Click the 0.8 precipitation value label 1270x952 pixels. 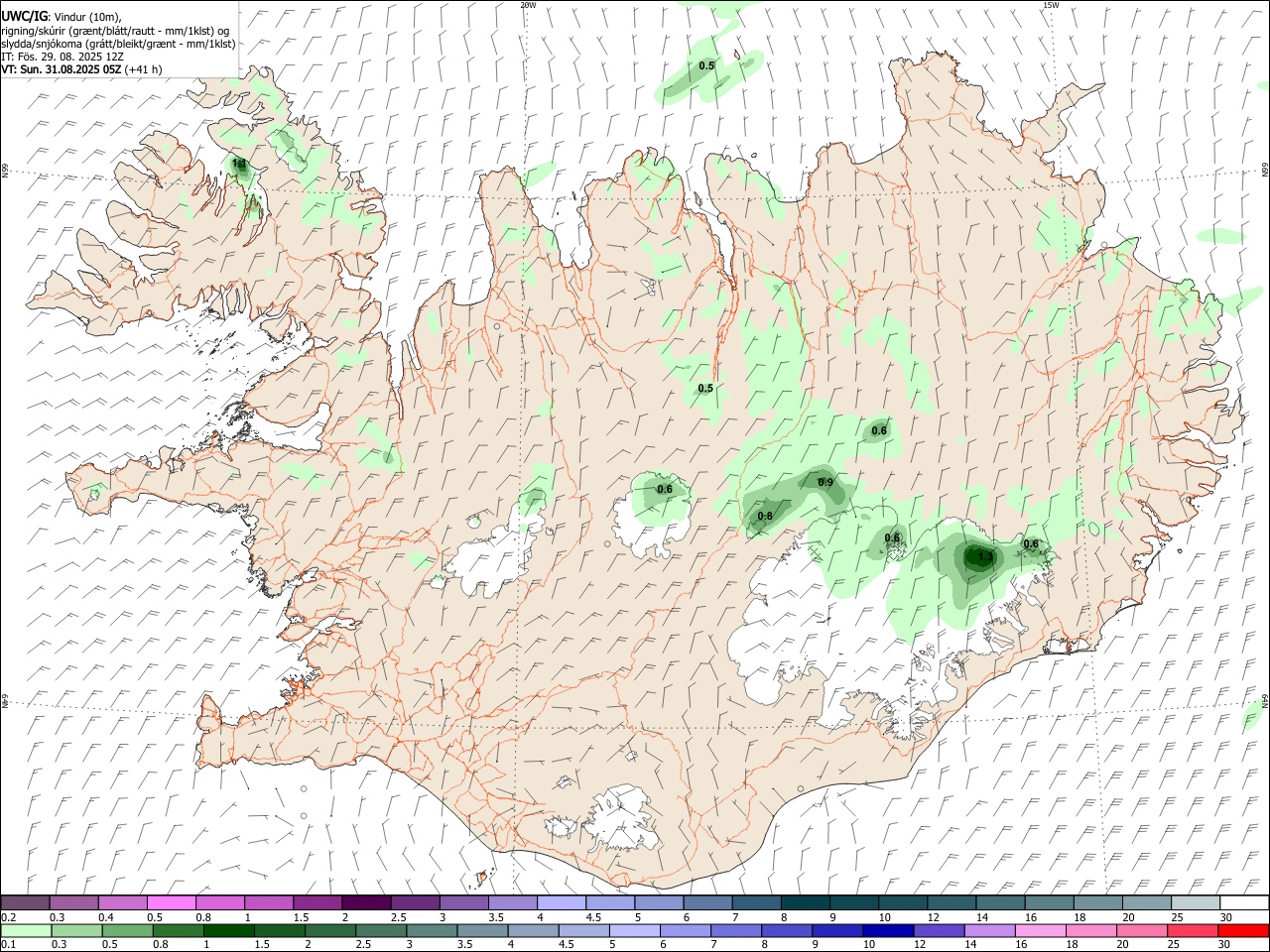(765, 516)
